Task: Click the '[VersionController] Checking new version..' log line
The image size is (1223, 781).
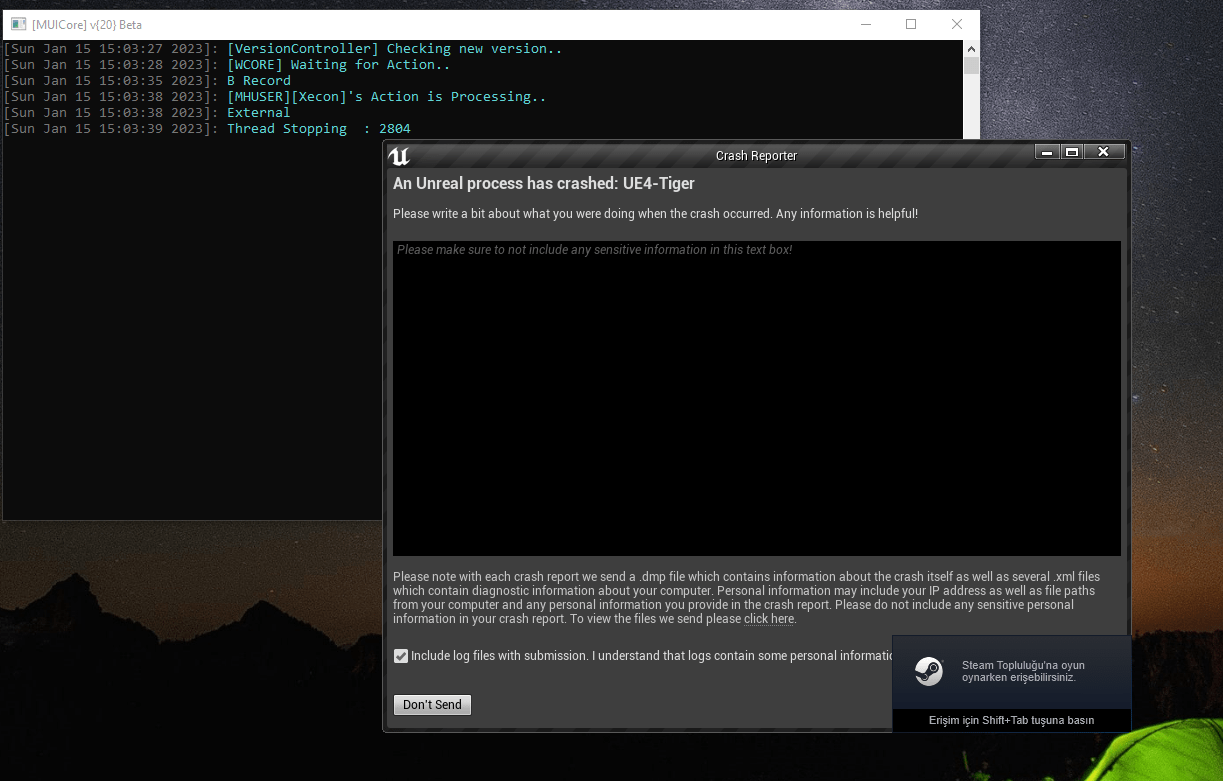Action: click(394, 49)
